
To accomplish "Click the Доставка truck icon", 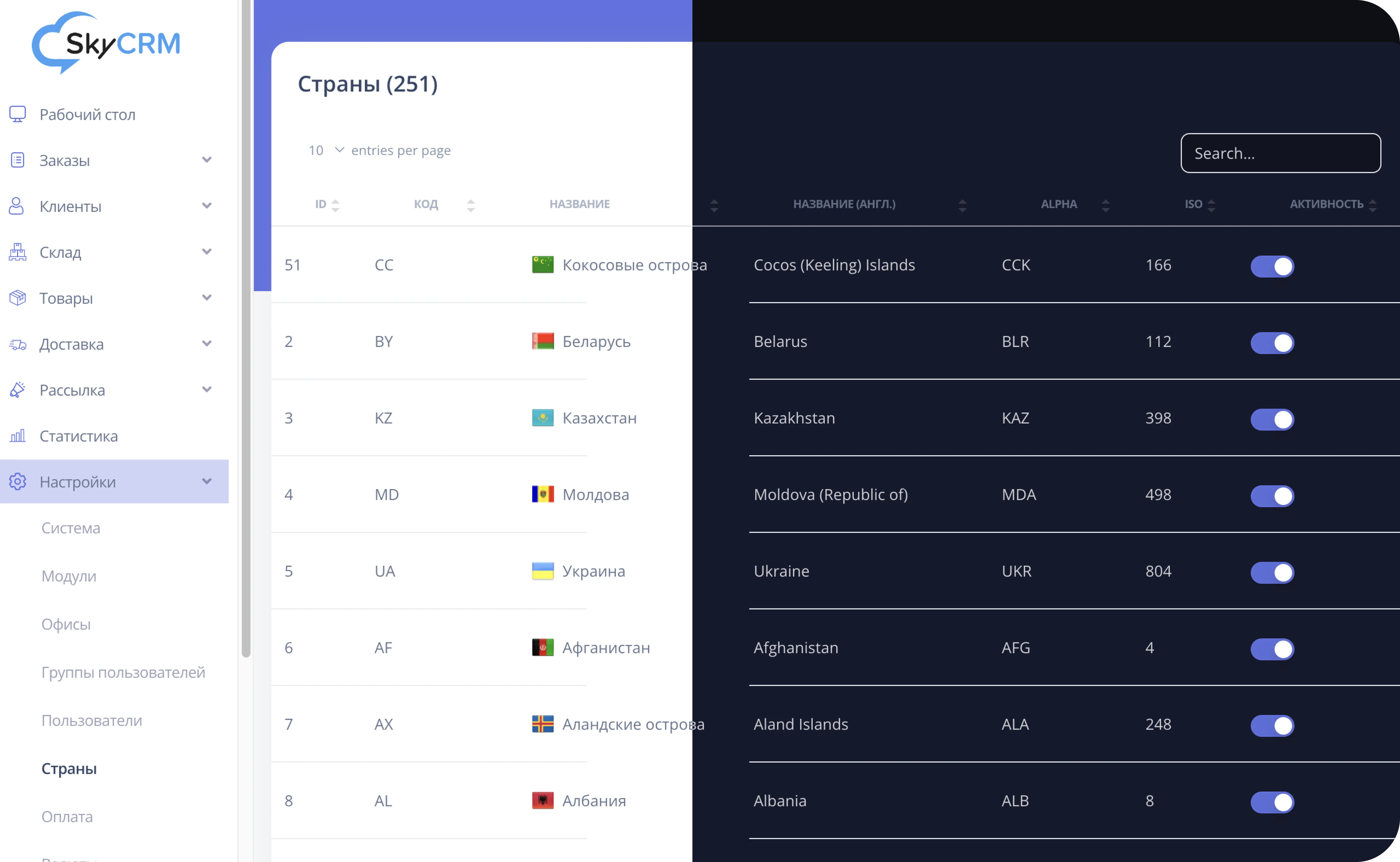I will pos(18,344).
